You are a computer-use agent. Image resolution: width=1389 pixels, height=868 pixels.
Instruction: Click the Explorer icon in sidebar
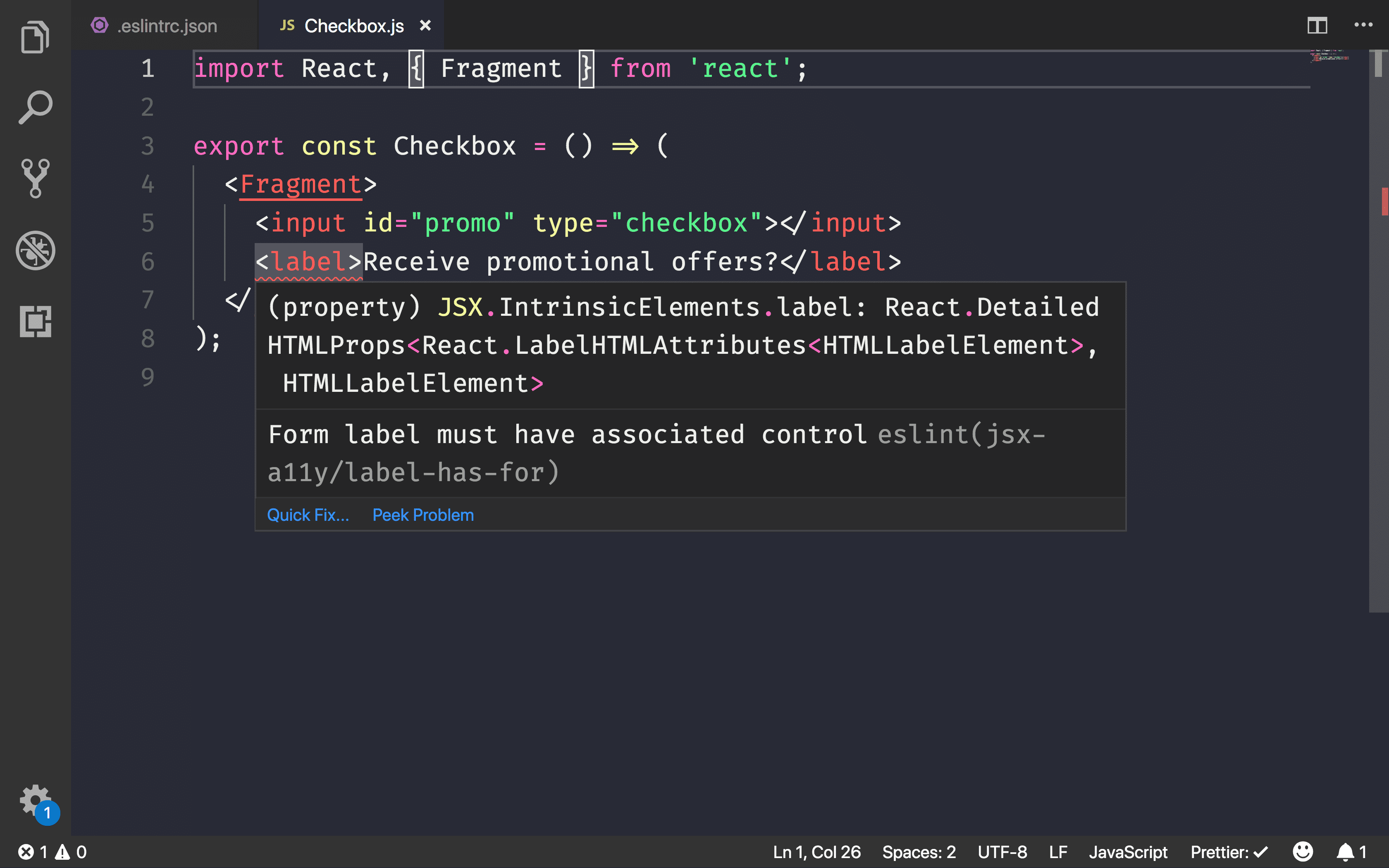point(35,37)
